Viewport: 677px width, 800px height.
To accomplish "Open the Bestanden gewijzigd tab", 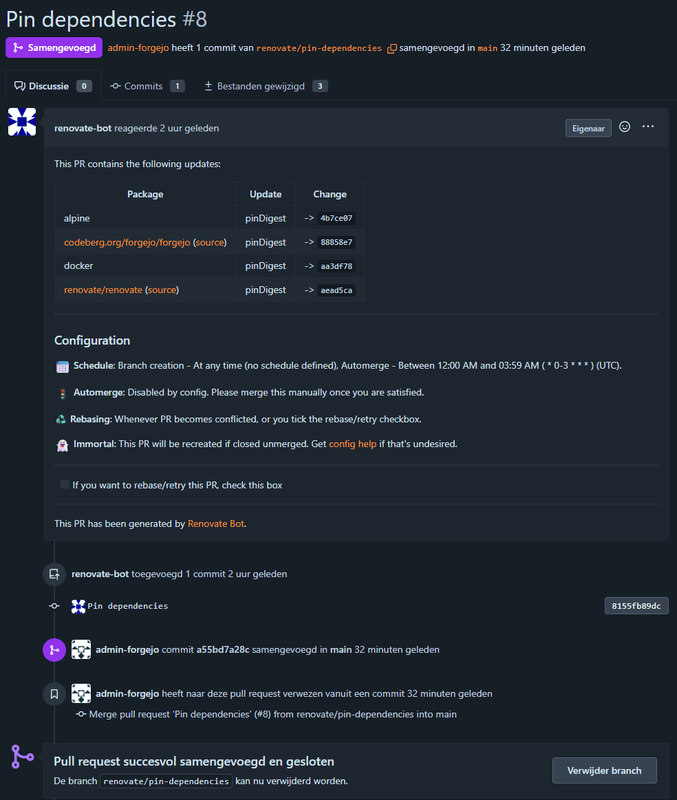I will click(265, 86).
